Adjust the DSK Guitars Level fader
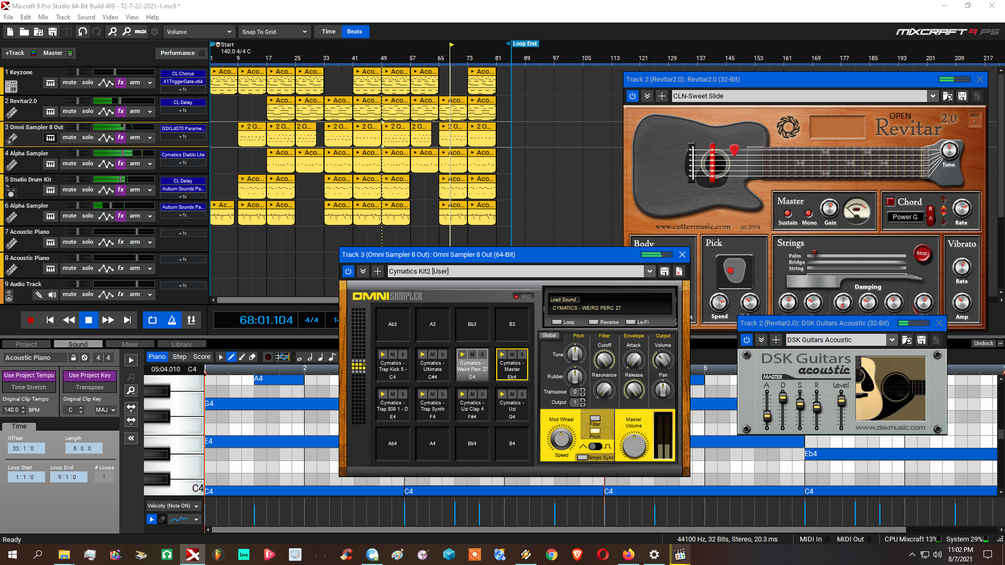1005x565 pixels. [x=841, y=402]
